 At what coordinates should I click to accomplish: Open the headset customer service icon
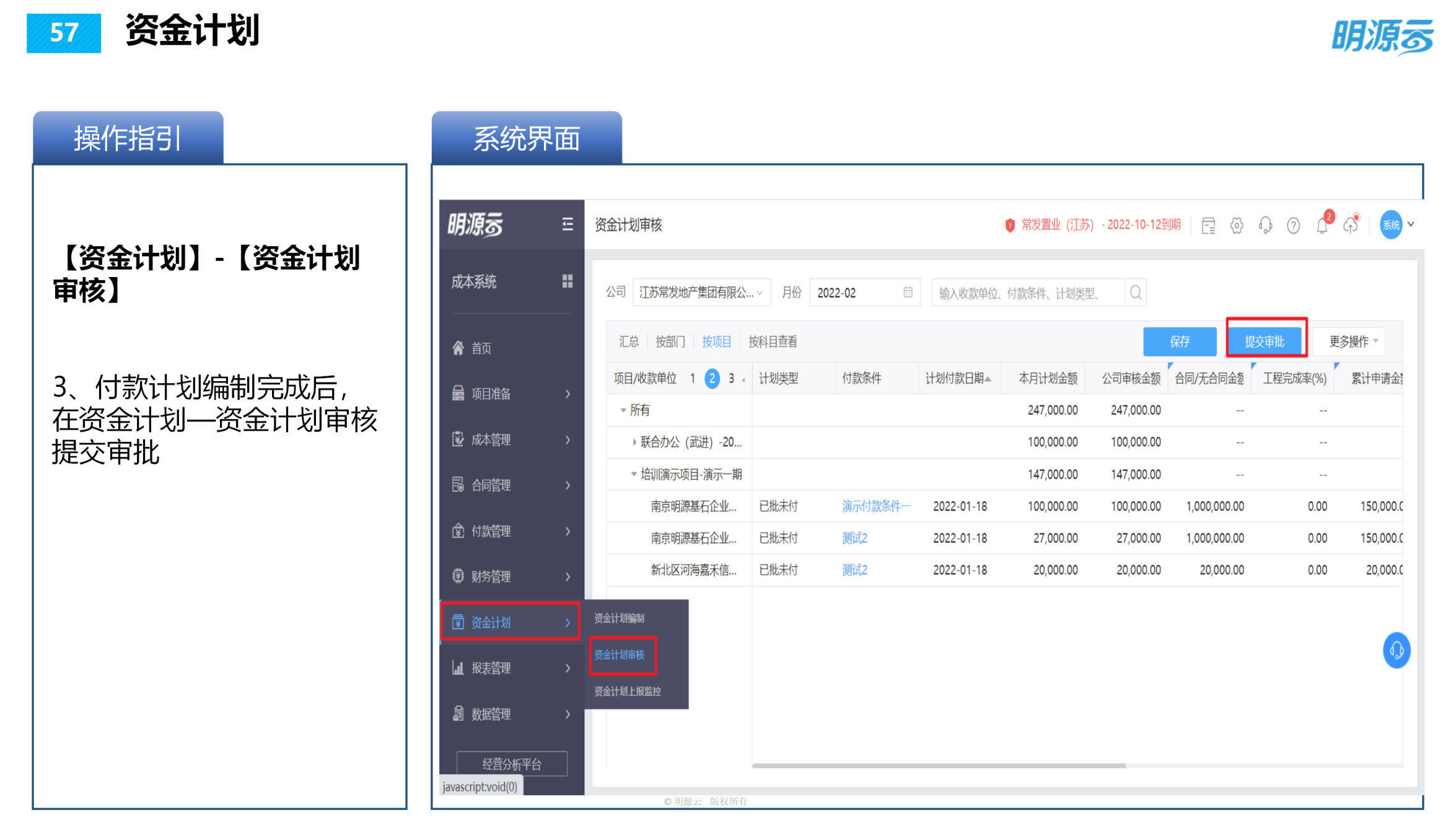pyautogui.click(x=1265, y=225)
